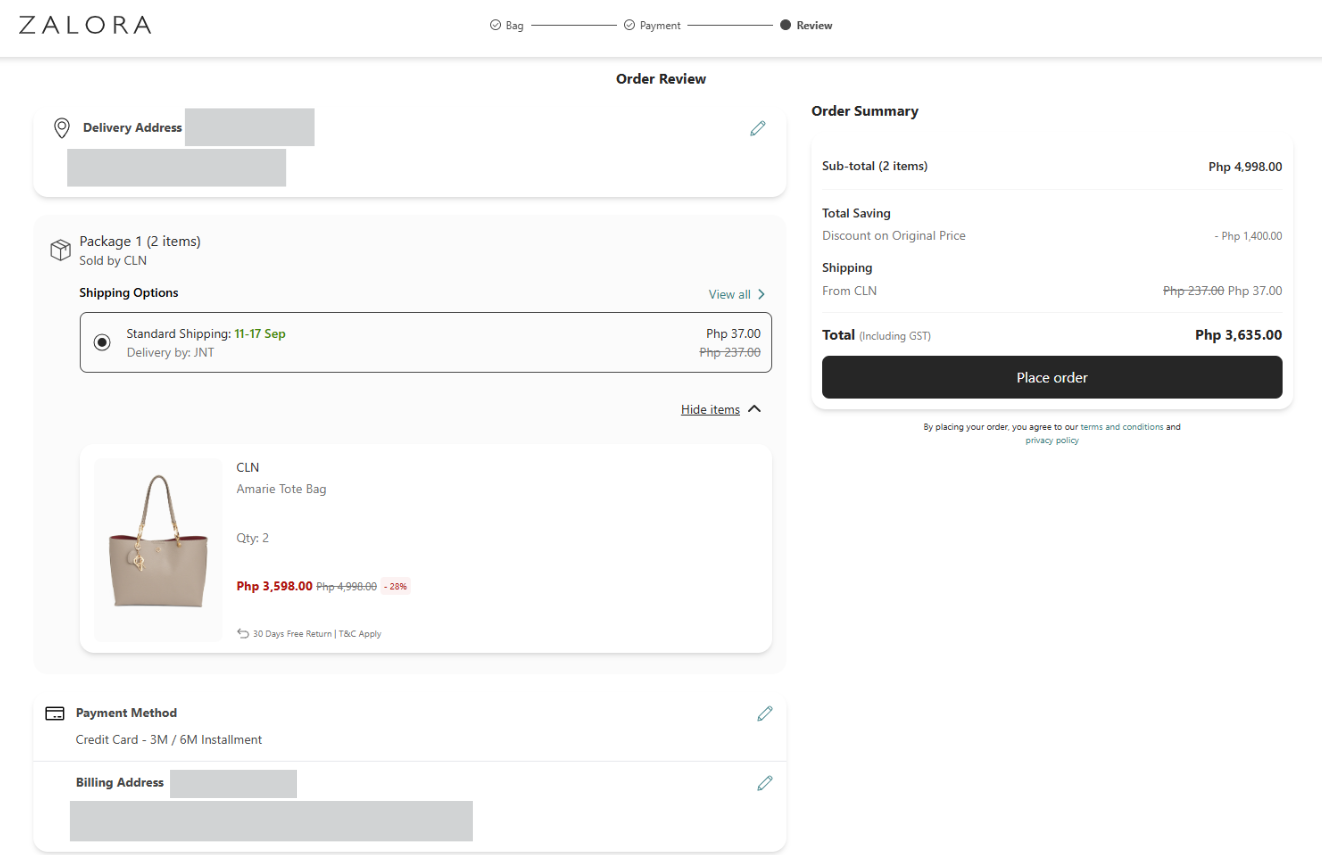Click the ZALORA logo
1322x855 pixels.
click(x=85, y=25)
